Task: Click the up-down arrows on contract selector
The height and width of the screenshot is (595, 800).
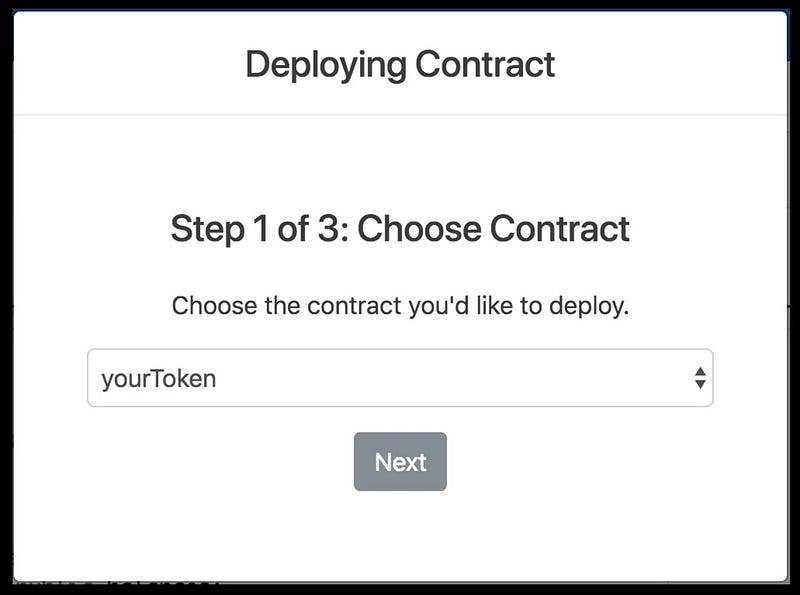Action: pos(700,378)
